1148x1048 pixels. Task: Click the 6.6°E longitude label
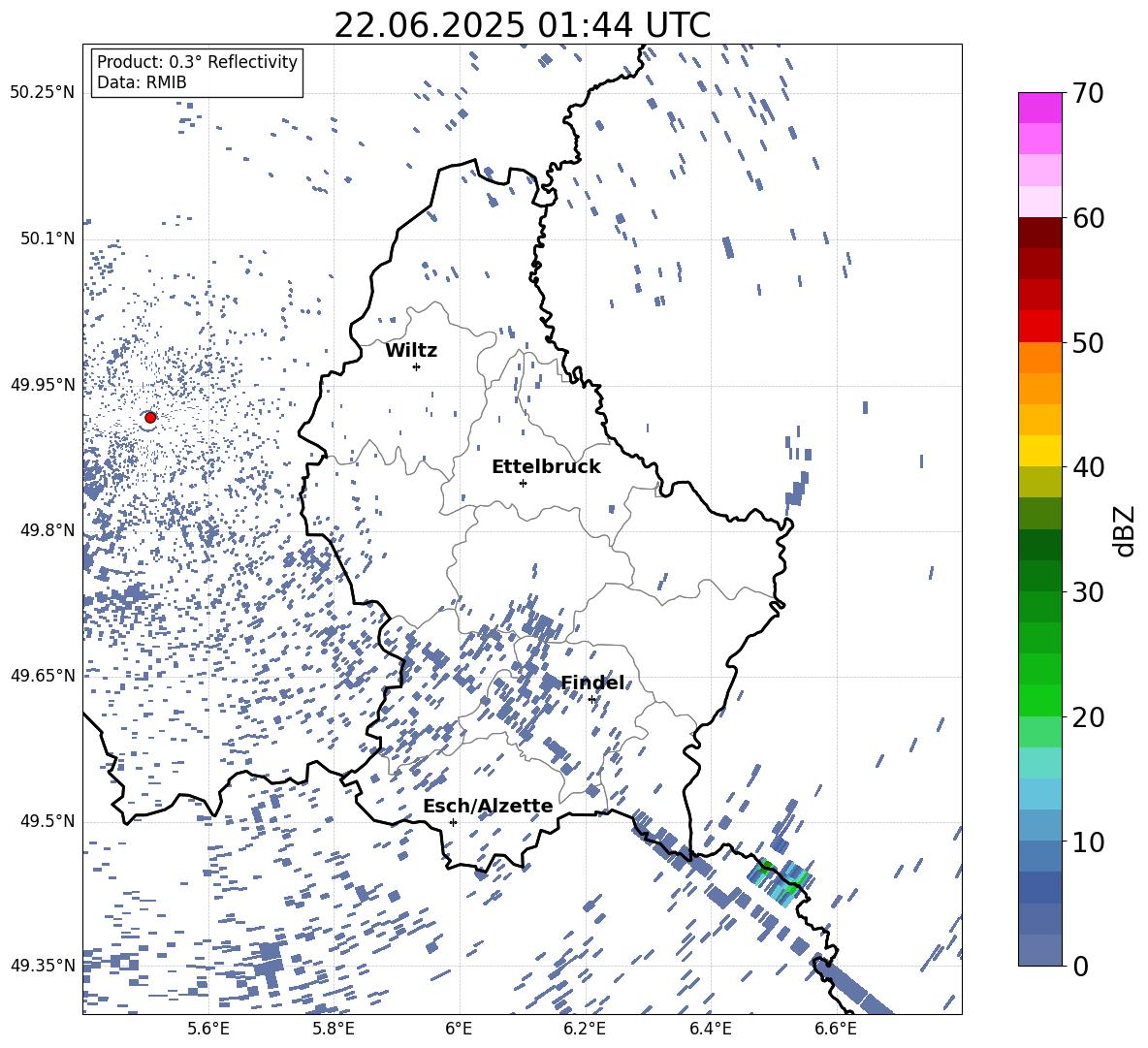click(x=836, y=1029)
